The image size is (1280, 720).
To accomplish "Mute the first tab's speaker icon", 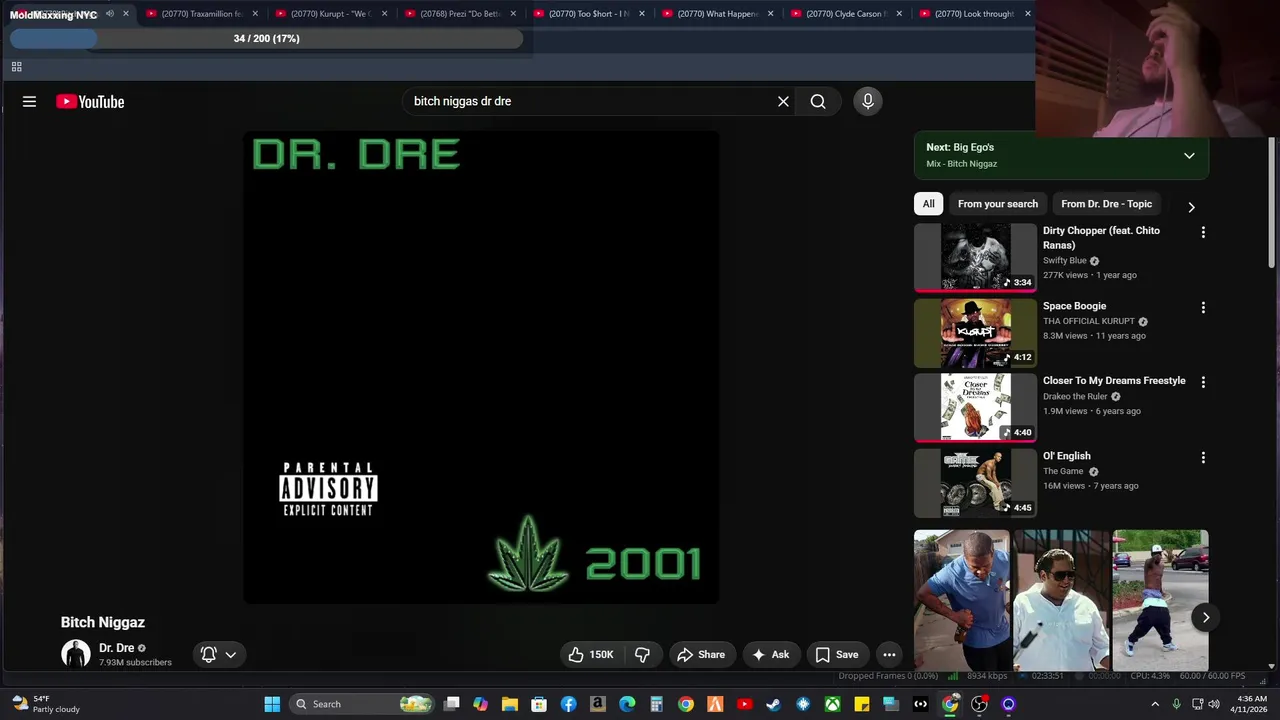I will point(110,14).
